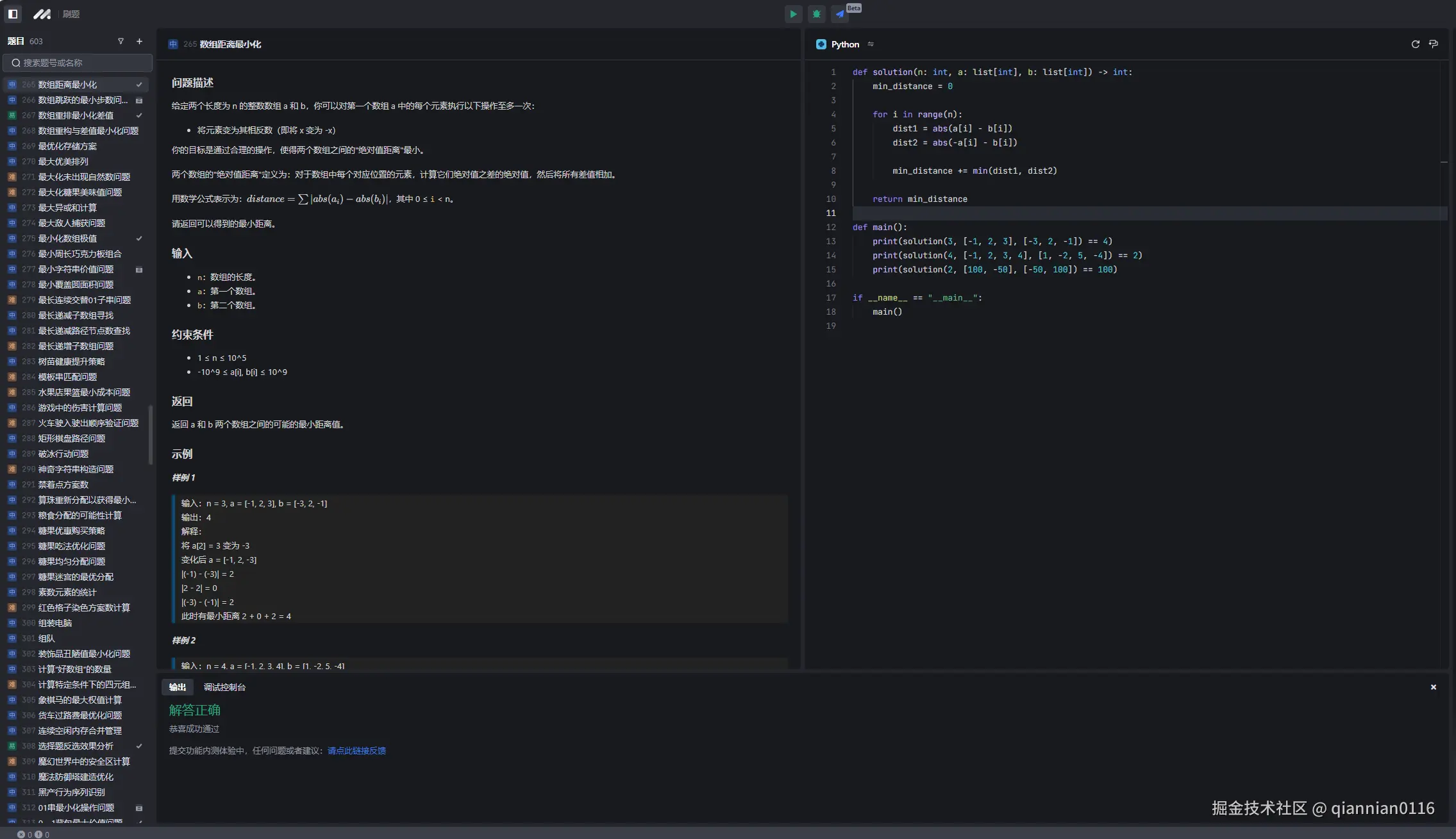Viewport: 1456px width, 839px height.
Task: Start debugging with the bug icon
Action: click(816, 14)
